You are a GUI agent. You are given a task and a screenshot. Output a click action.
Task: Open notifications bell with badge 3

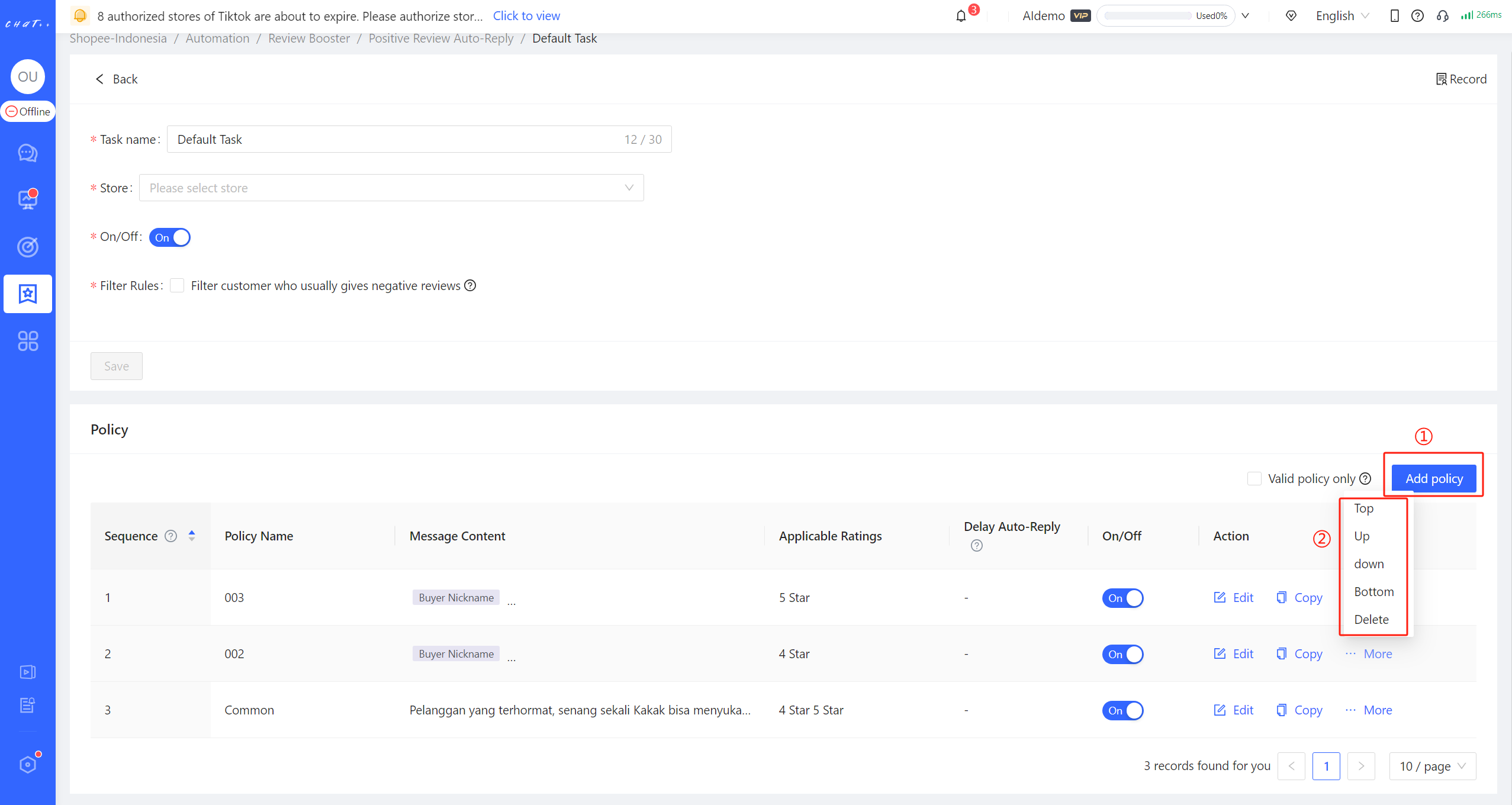point(961,16)
